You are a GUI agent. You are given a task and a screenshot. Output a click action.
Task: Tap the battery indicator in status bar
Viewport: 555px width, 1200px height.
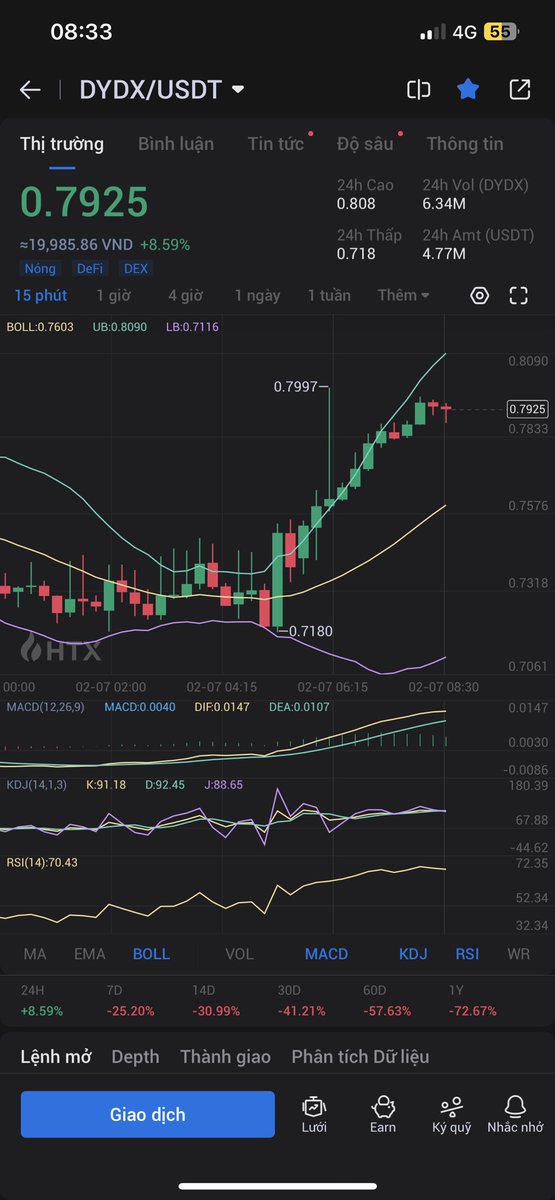(x=500, y=32)
